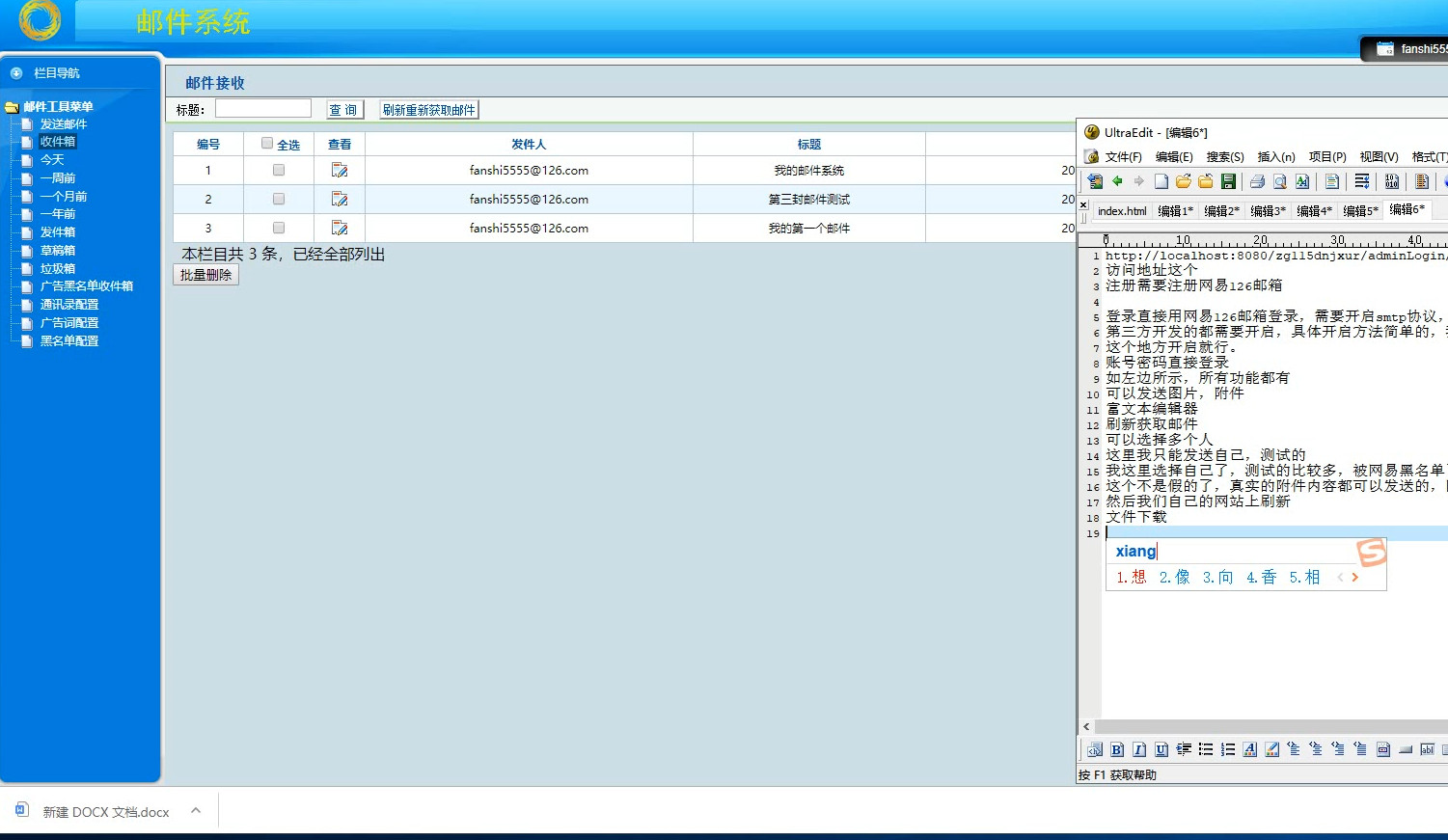Collapse the 邮件工具菜单 folder tree

[12, 107]
